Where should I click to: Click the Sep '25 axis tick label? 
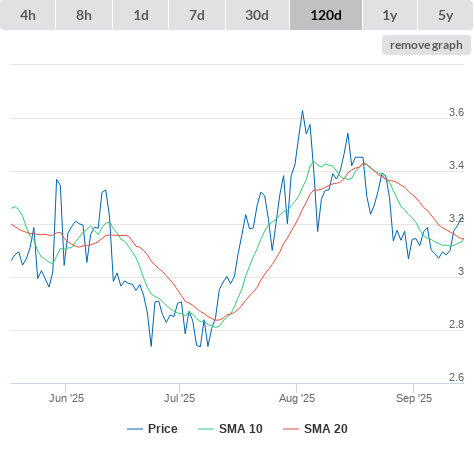(x=414, y=398)
